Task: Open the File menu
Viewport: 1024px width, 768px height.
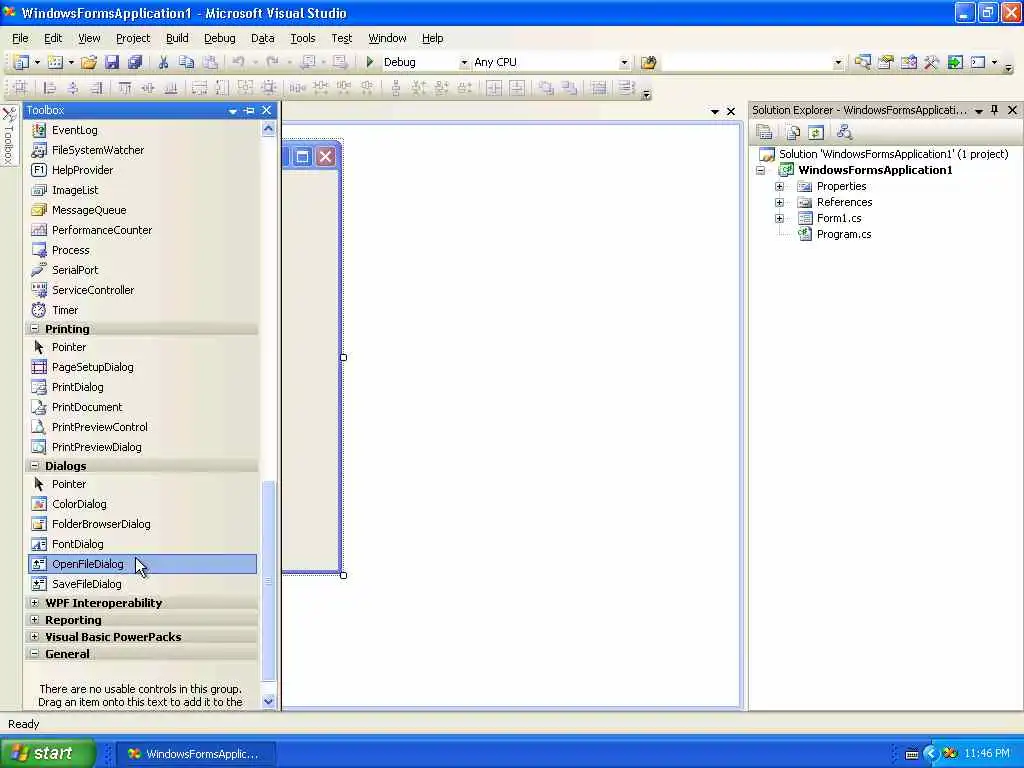Action: 20,39
